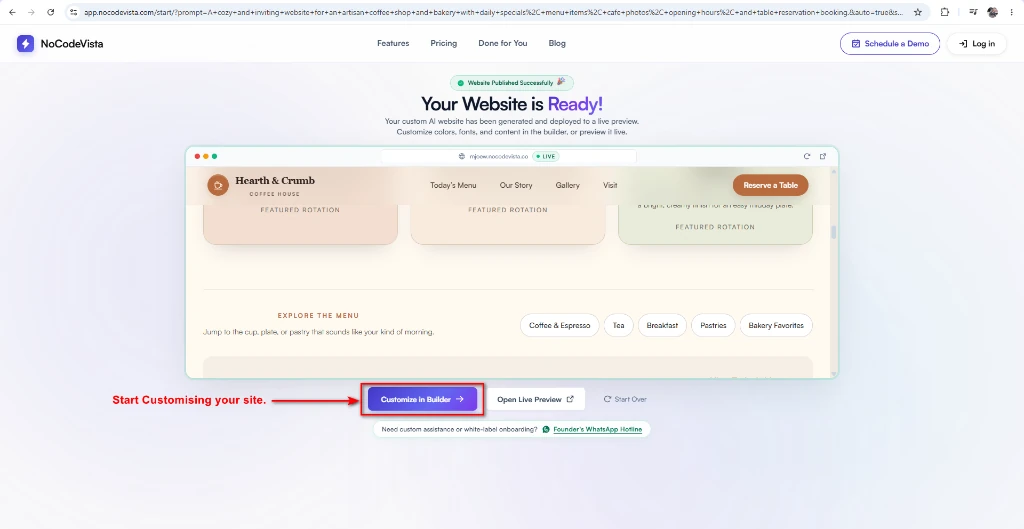Screen dimensions: 1024x529
Task: Click the Customize in Builder button
Action: (x=422, y=399)
